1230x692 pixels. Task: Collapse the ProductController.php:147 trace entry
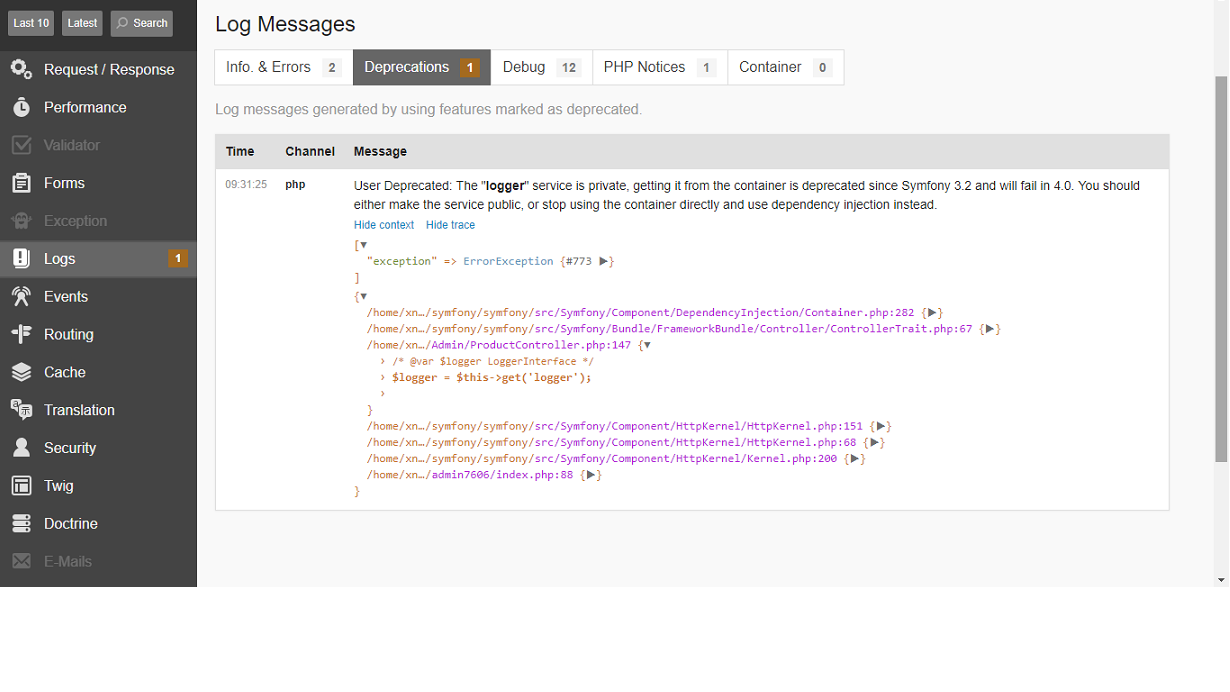(x=646, y=345)
